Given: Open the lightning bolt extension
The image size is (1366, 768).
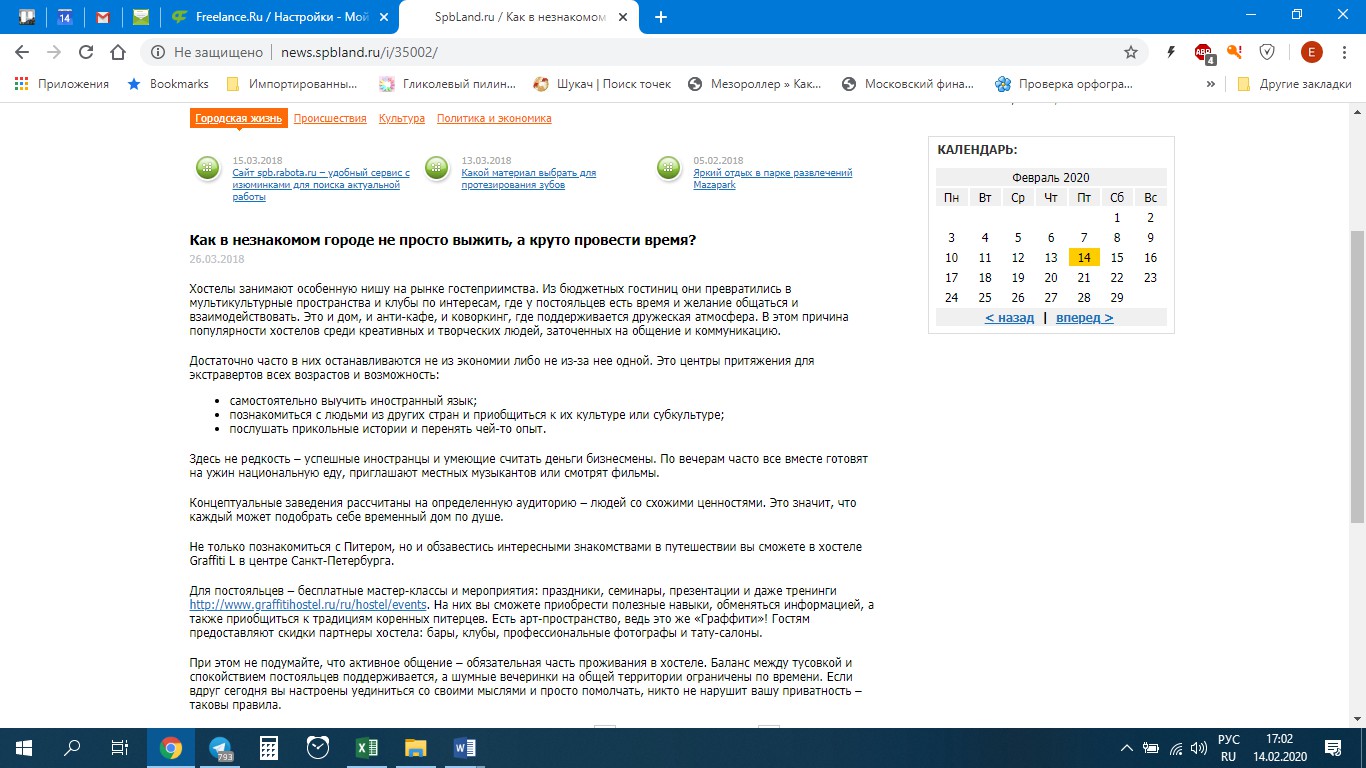Looking at the screenshot, I should point(1171,52).
